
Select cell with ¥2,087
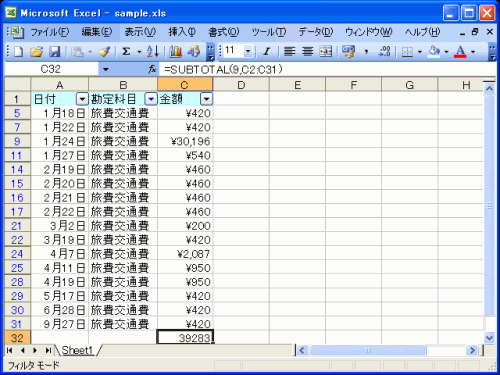pyautogui.click(x=185, y=254)
